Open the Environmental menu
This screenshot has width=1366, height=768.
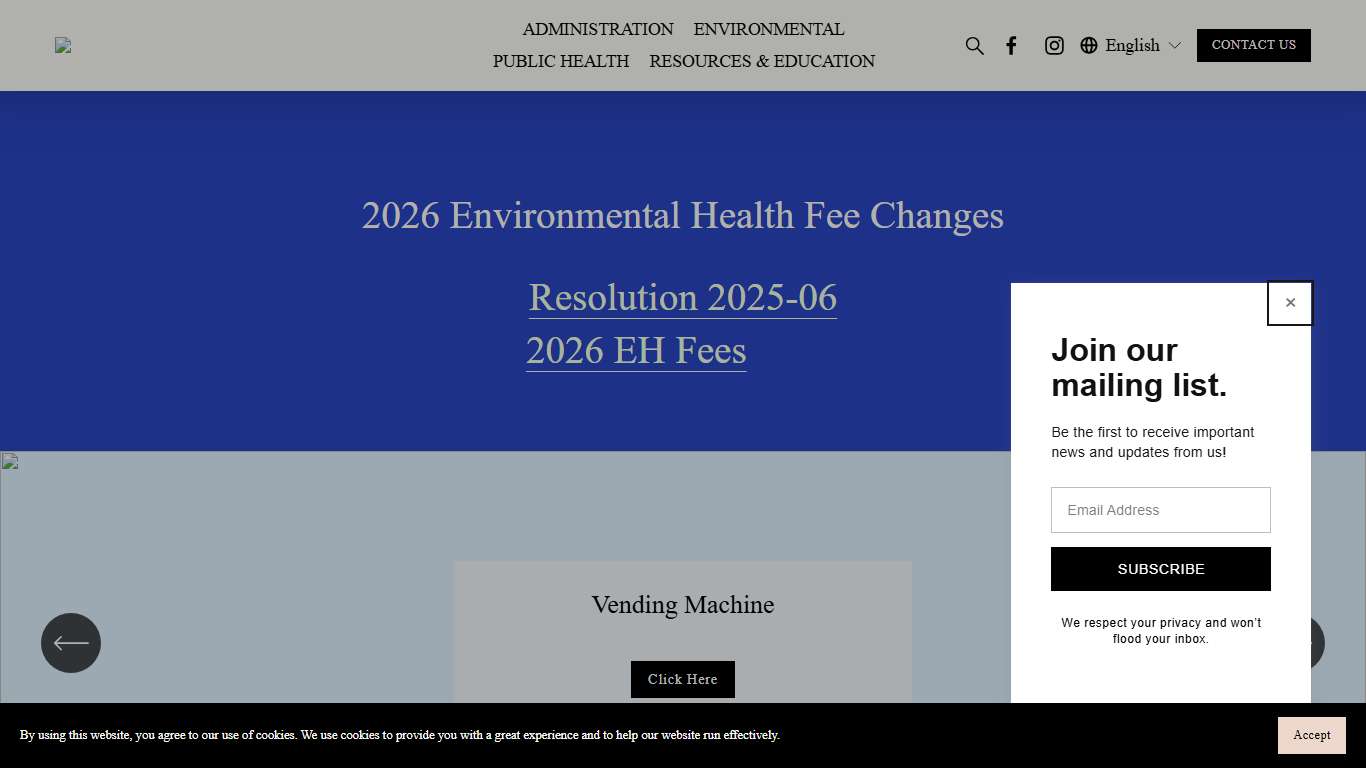768,29
